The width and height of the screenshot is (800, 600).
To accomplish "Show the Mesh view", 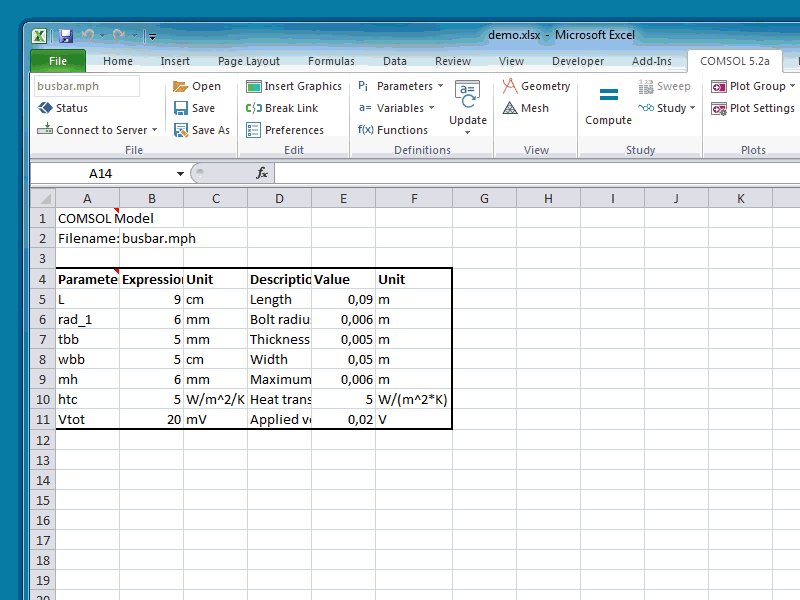I will (526, 108).
